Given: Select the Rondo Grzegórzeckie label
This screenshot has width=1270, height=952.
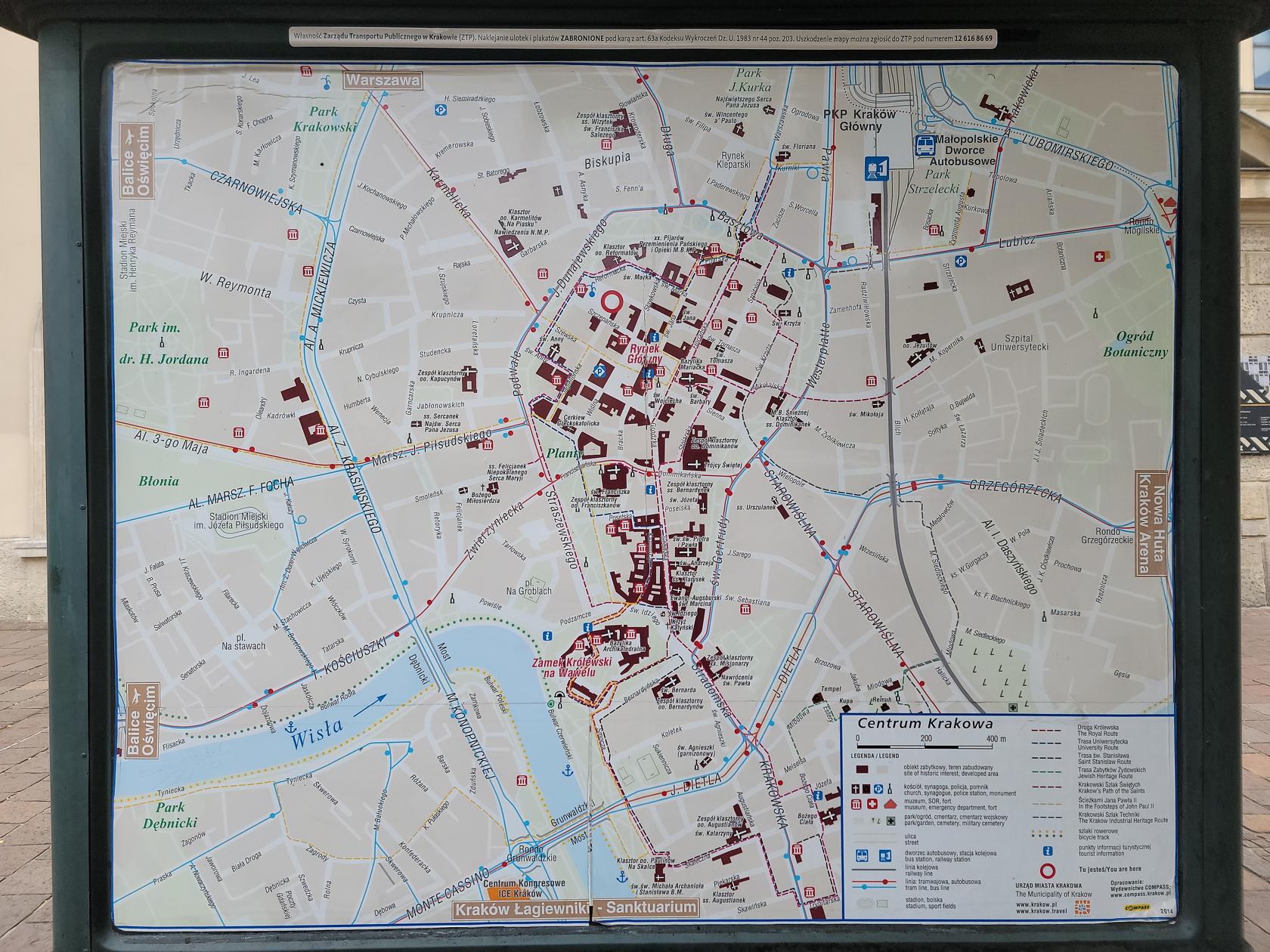Looking at the screenshot, I should (1107, 535).
